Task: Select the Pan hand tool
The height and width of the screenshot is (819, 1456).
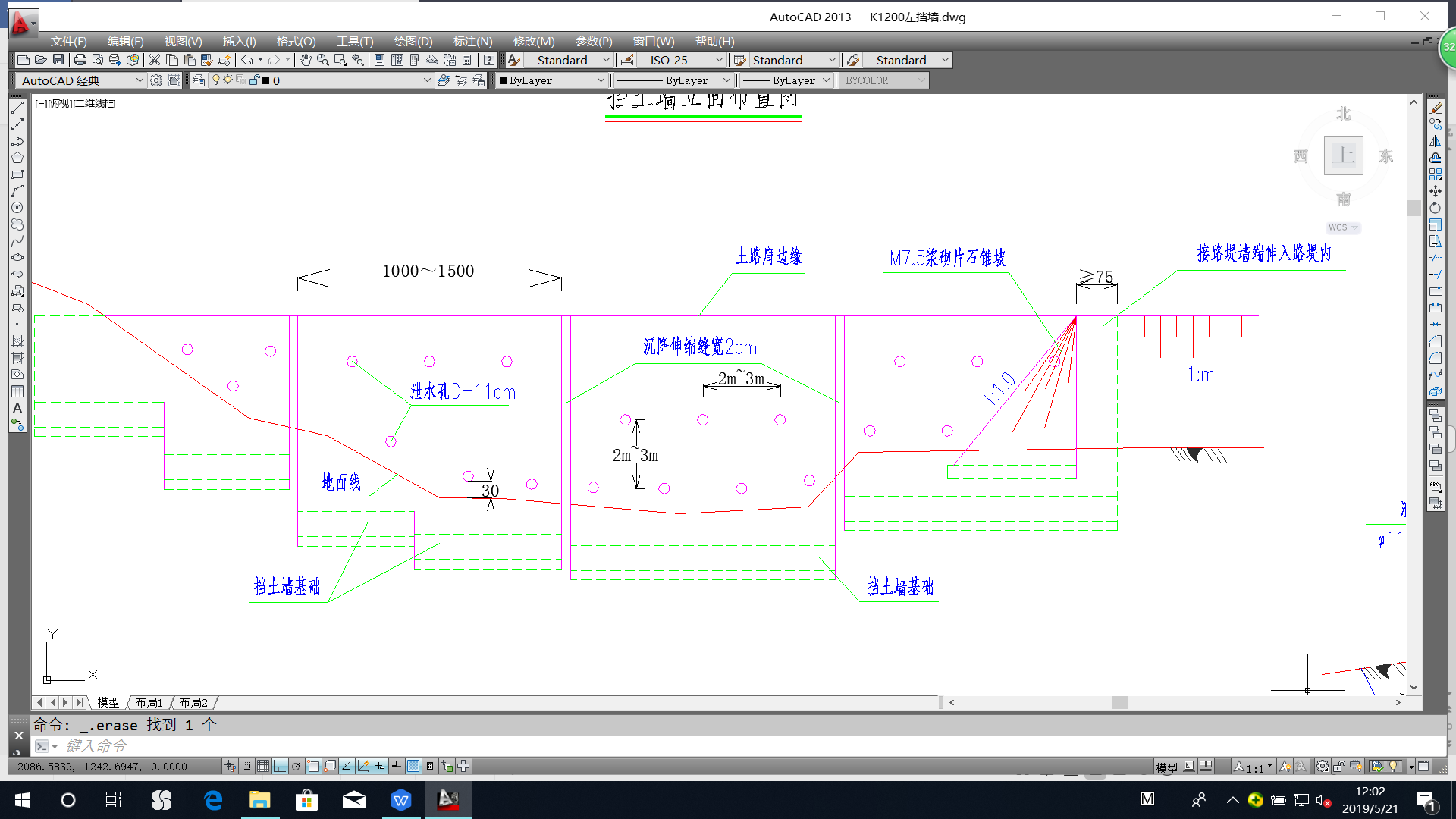Action: coord(305,60)
